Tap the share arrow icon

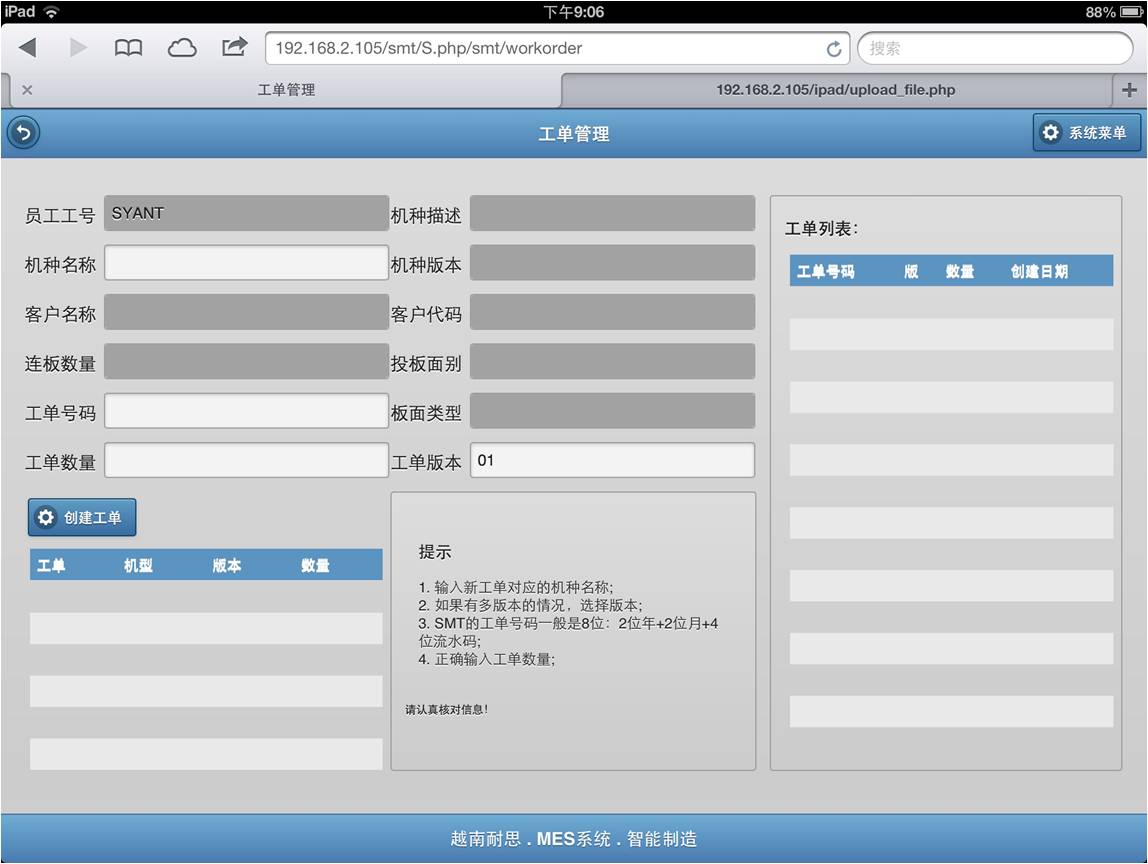click(x=234, y=47)
